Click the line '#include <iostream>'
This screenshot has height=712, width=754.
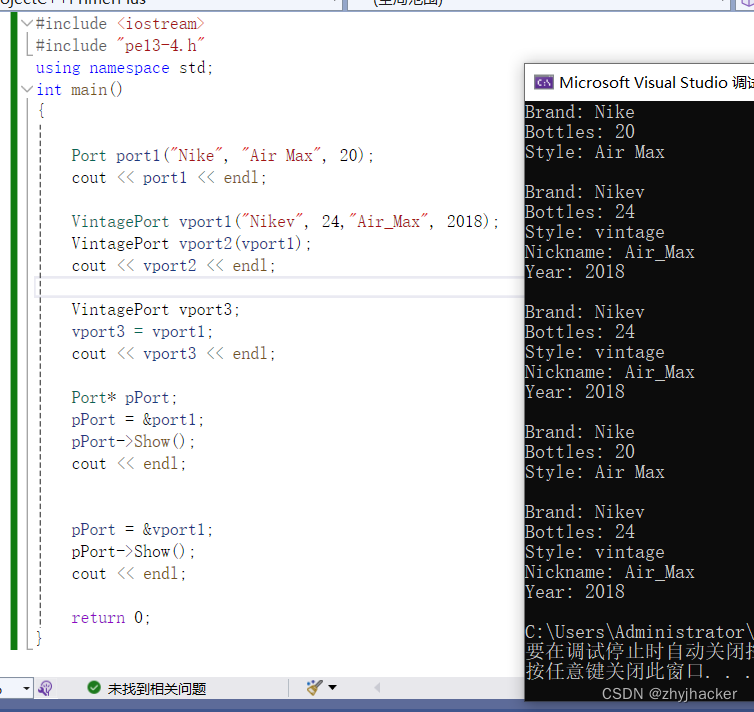(x=120, y=24)
